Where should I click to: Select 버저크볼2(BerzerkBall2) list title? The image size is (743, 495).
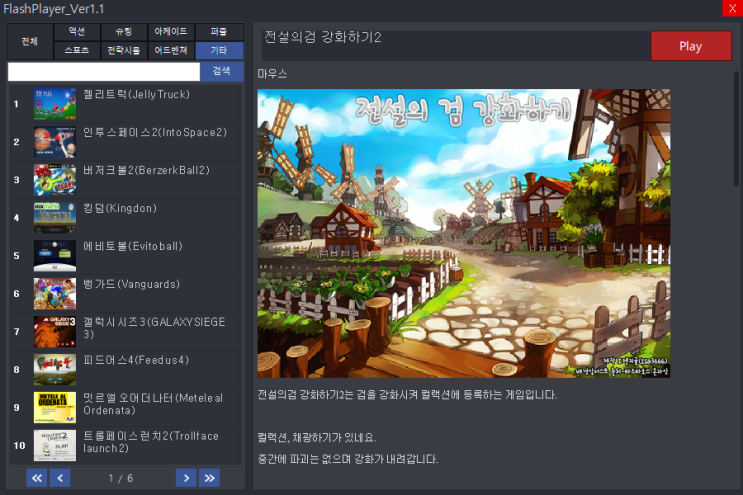146,170
